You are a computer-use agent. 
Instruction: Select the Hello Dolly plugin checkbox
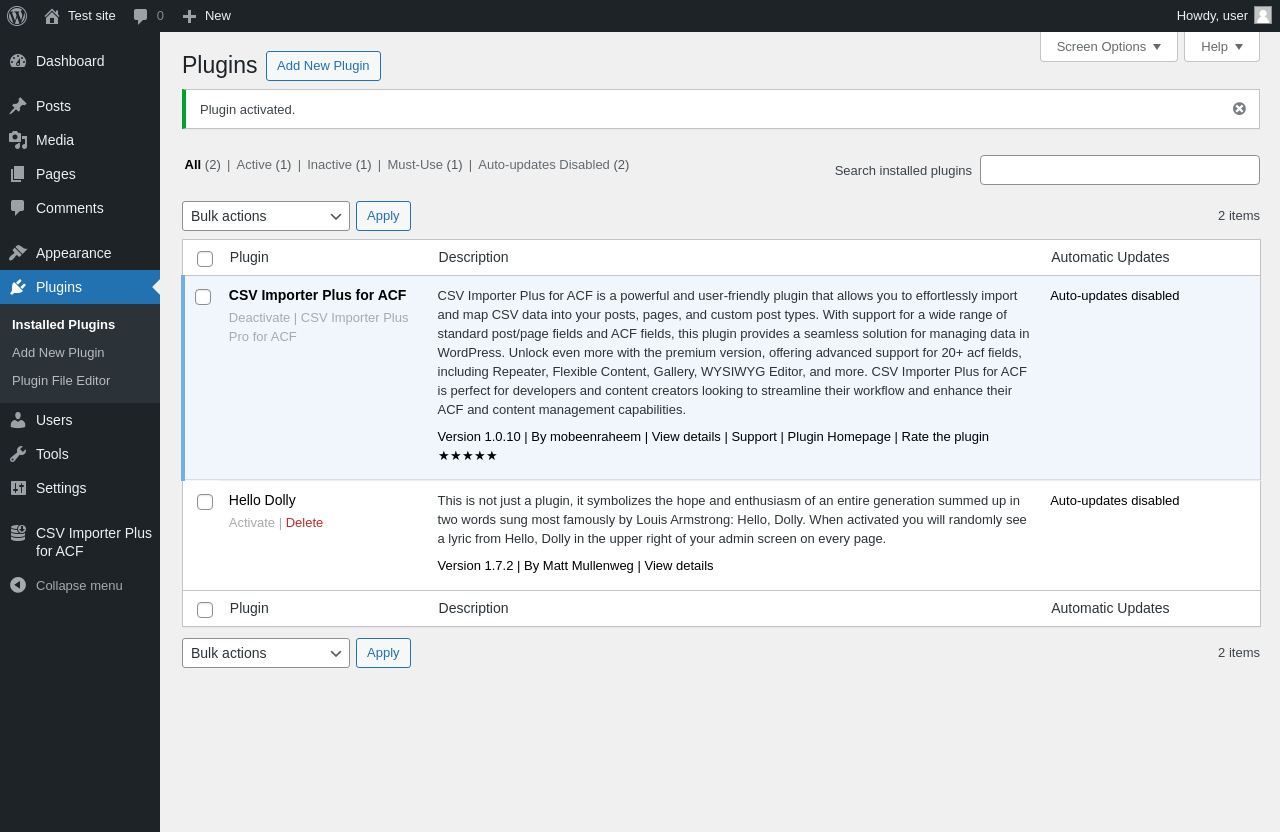pyautogui.click(x=205, y=502)
